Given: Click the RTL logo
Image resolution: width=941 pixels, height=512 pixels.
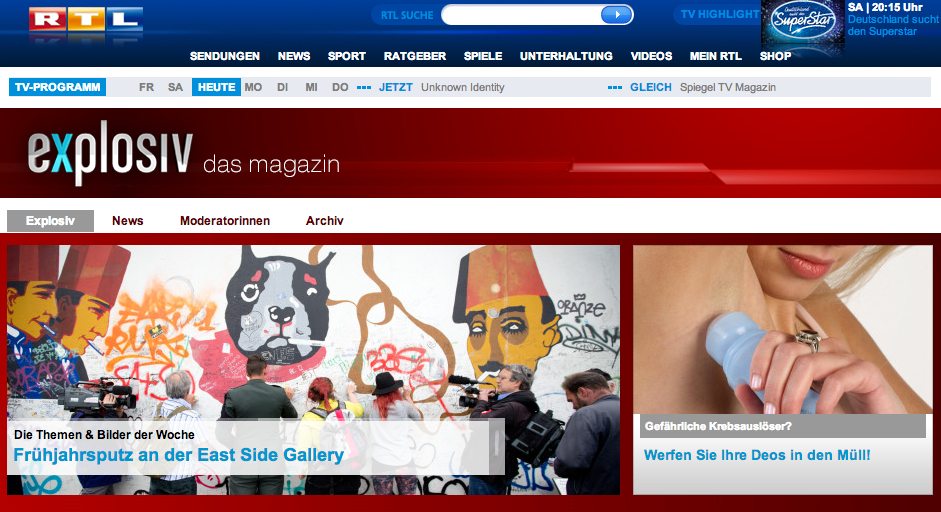Looking at the screenshot, I should 86,20.
